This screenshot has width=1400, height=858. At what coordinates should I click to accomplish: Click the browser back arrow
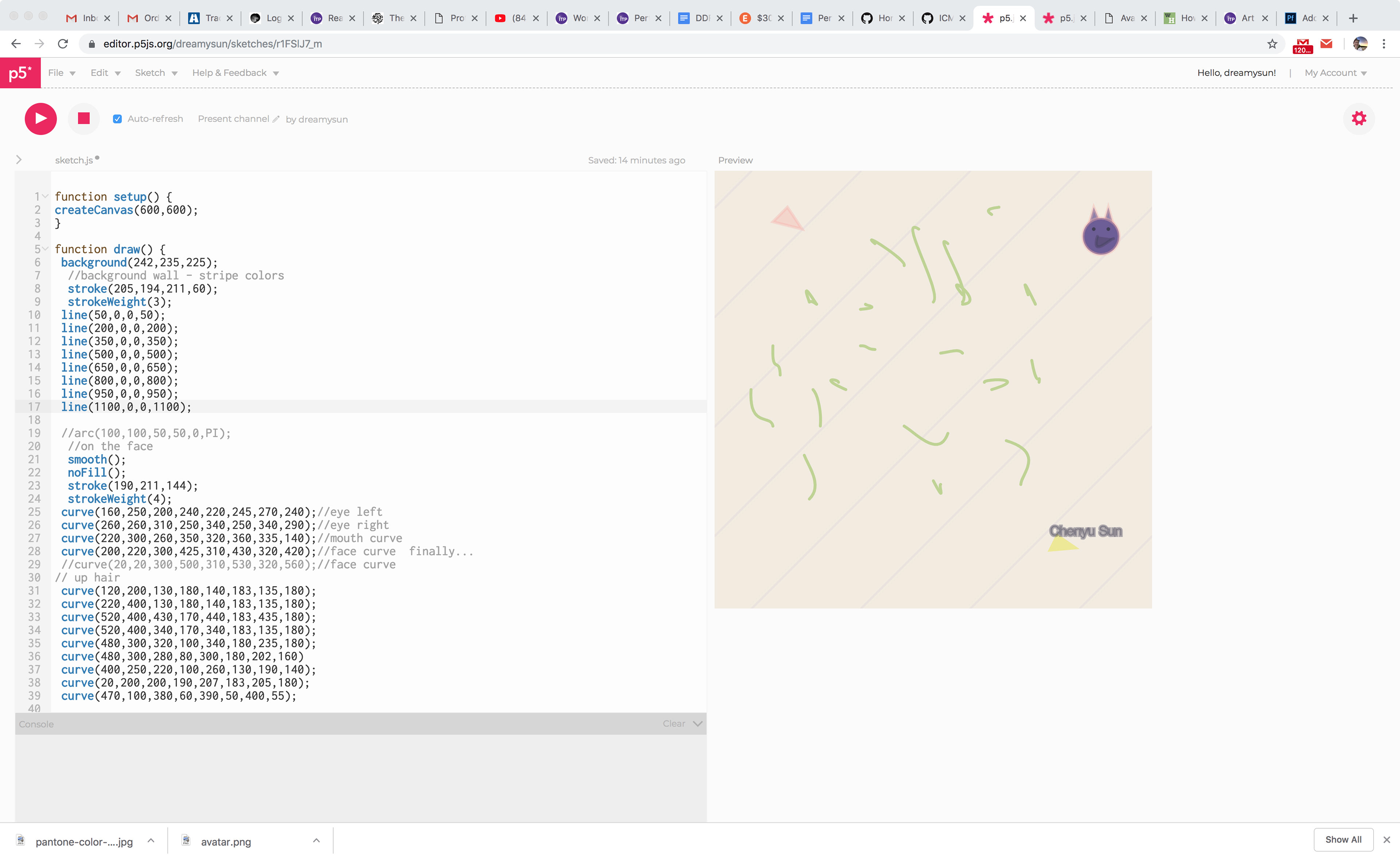(x=16, y=44)
